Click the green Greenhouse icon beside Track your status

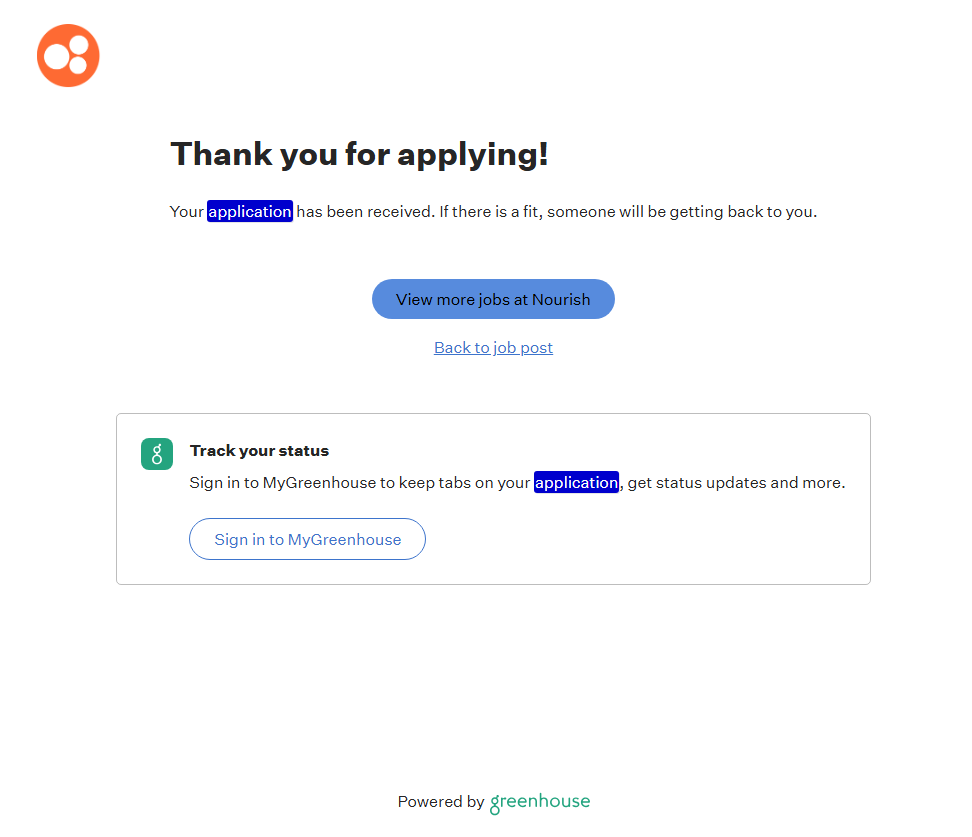coord(157,454)
